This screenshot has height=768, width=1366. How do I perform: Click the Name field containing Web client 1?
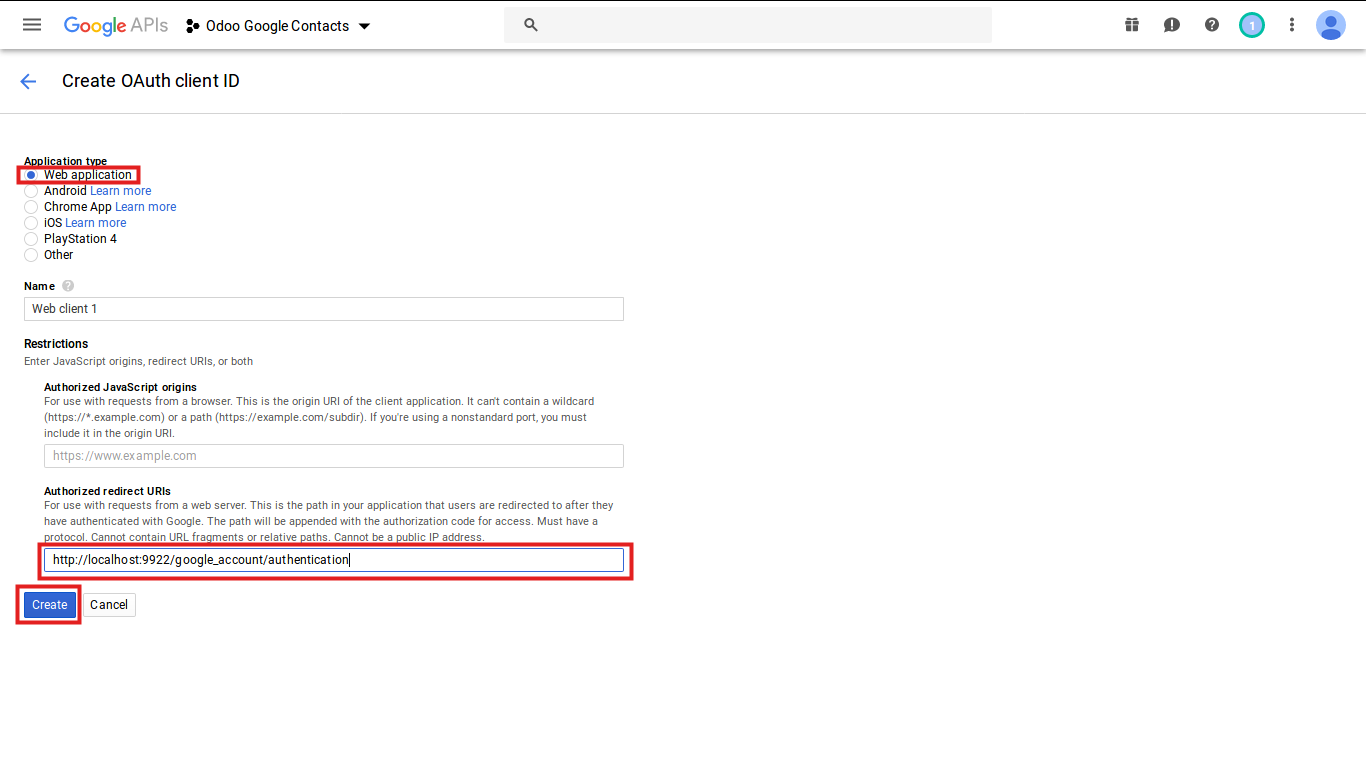click(x=324, y=309)
